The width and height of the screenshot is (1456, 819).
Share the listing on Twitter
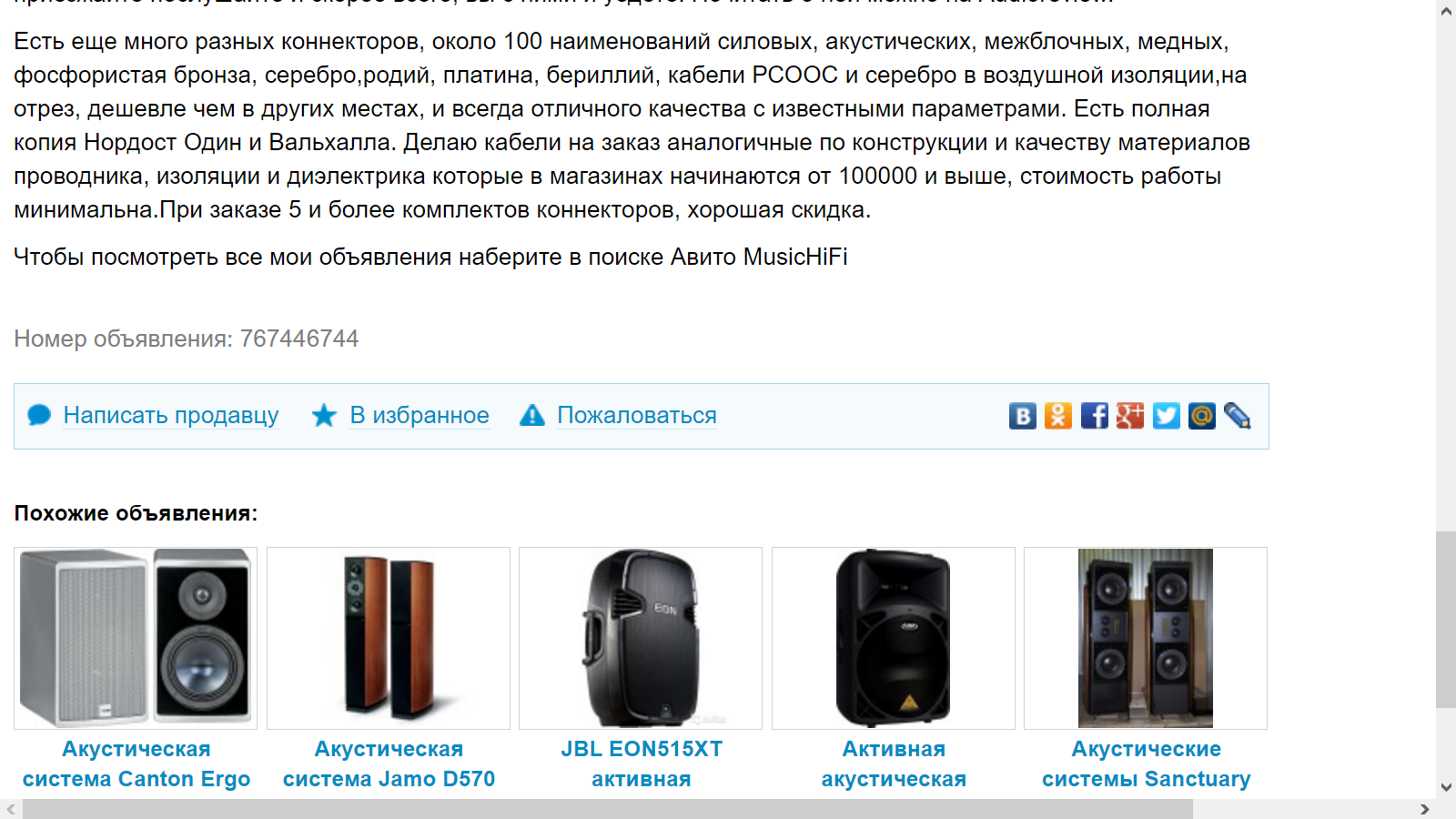[x=1166, y=416]
